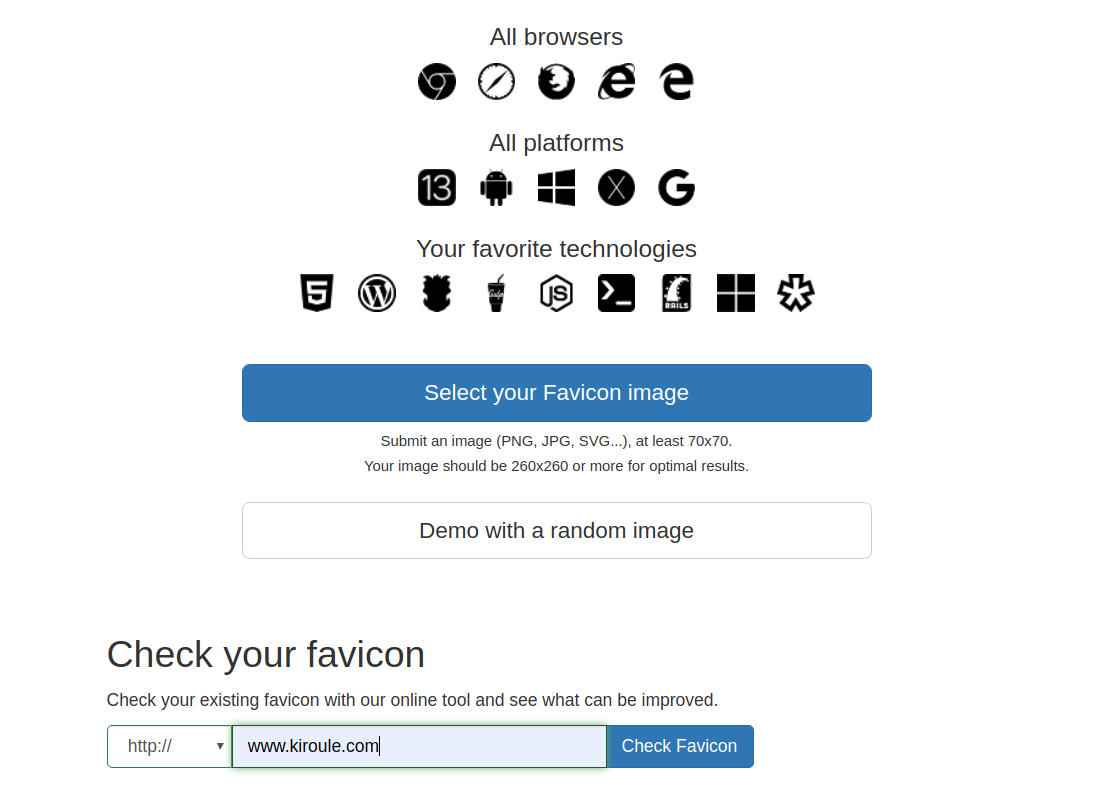Click the www.kiroule.com URL input field

[x=419, y=746]
